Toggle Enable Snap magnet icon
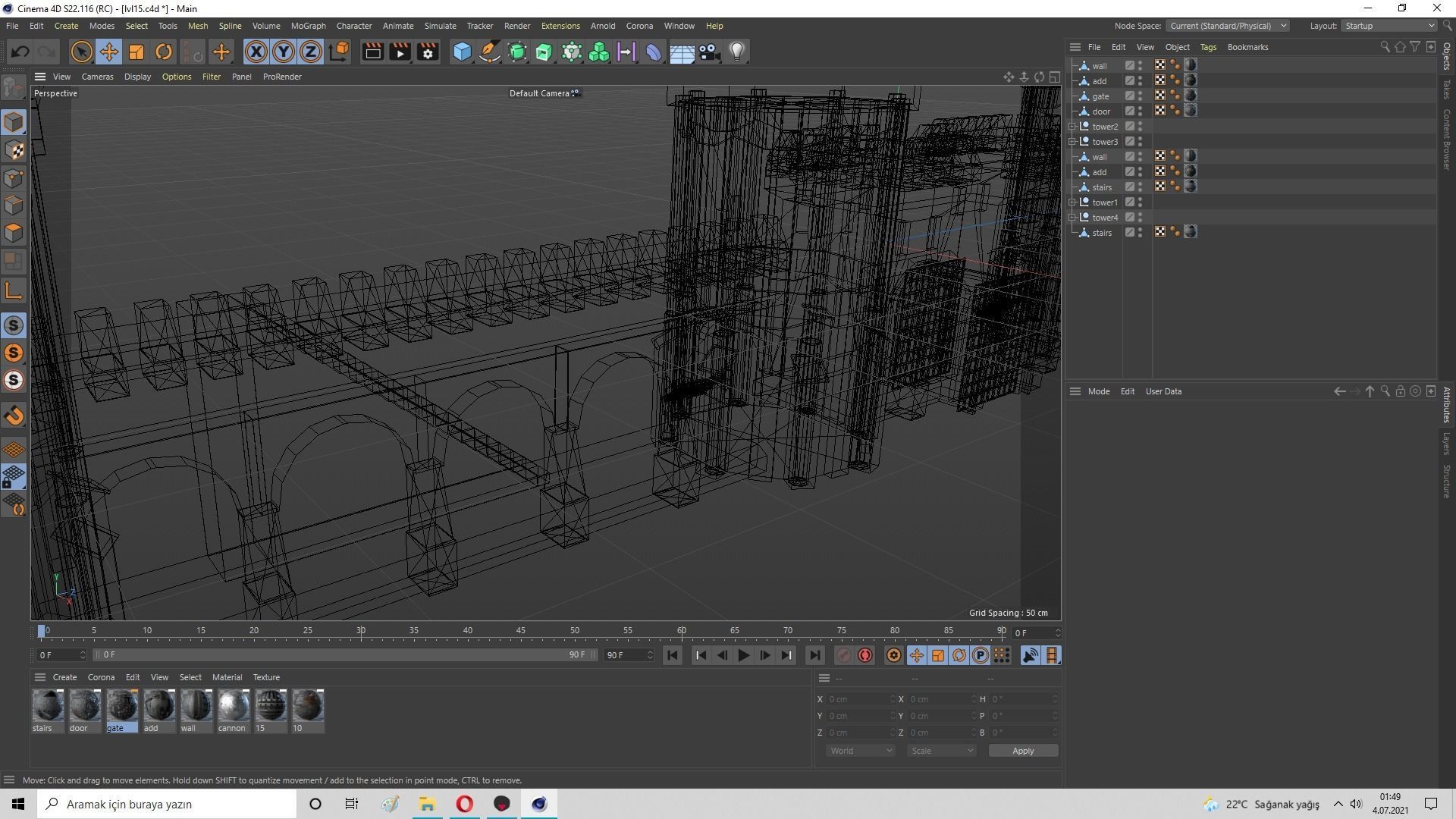Screen dimensions: 1456x819 pyautogui.click(x=14, y=415)
